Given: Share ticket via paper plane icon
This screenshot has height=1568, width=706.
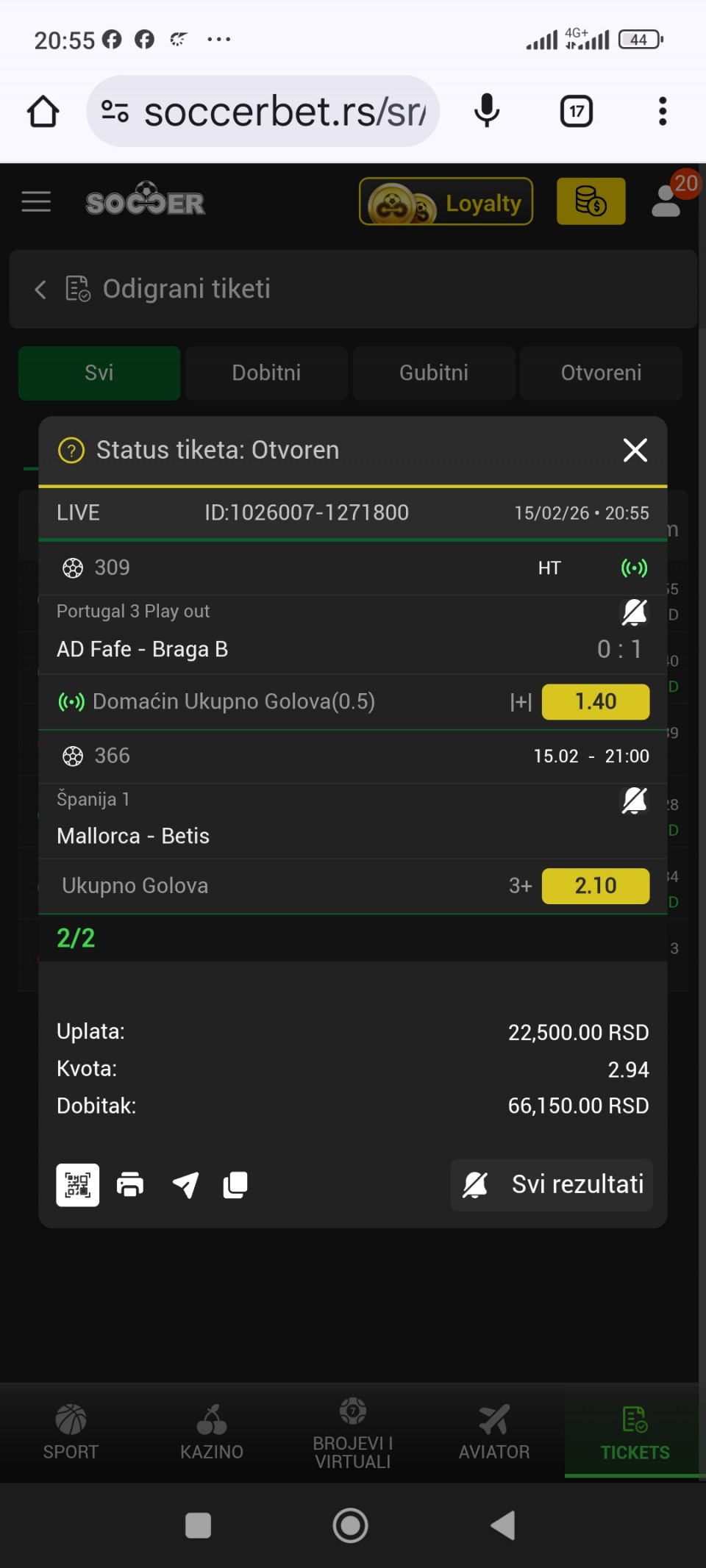Looking at the screenshot, I should (185, 1184).
